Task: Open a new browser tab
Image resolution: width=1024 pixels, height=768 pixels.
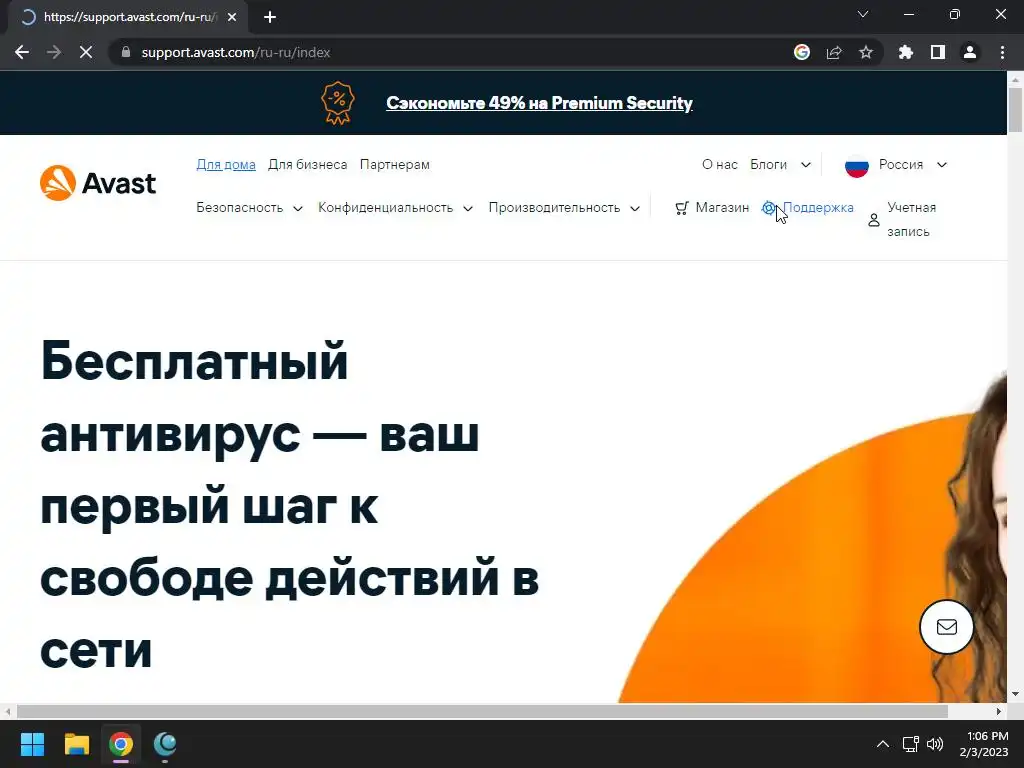Action: [x=270, y=17]
